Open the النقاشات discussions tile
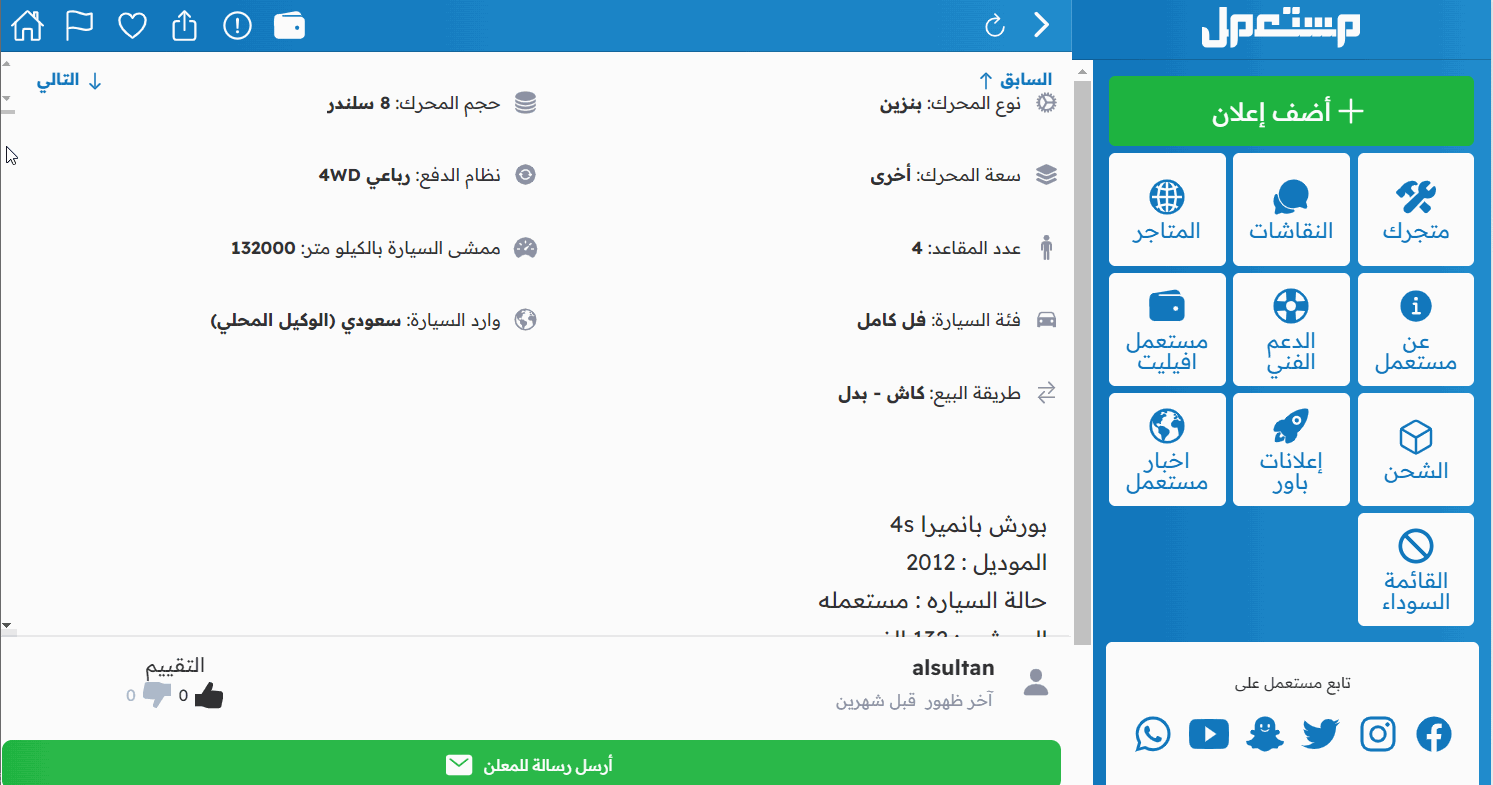This screenshot has height=785, width=1493. (x=1290, y=209)
